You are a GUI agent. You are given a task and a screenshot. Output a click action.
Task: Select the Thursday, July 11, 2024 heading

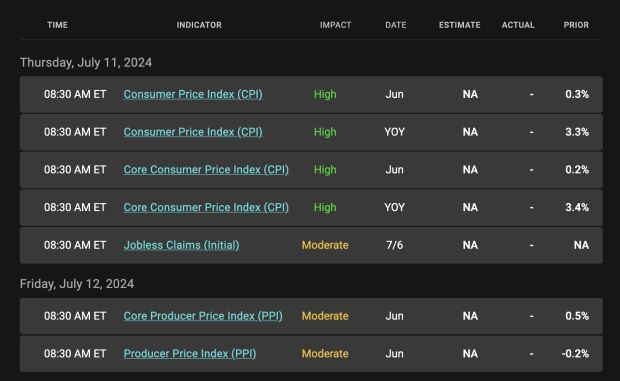coord(86,62)
